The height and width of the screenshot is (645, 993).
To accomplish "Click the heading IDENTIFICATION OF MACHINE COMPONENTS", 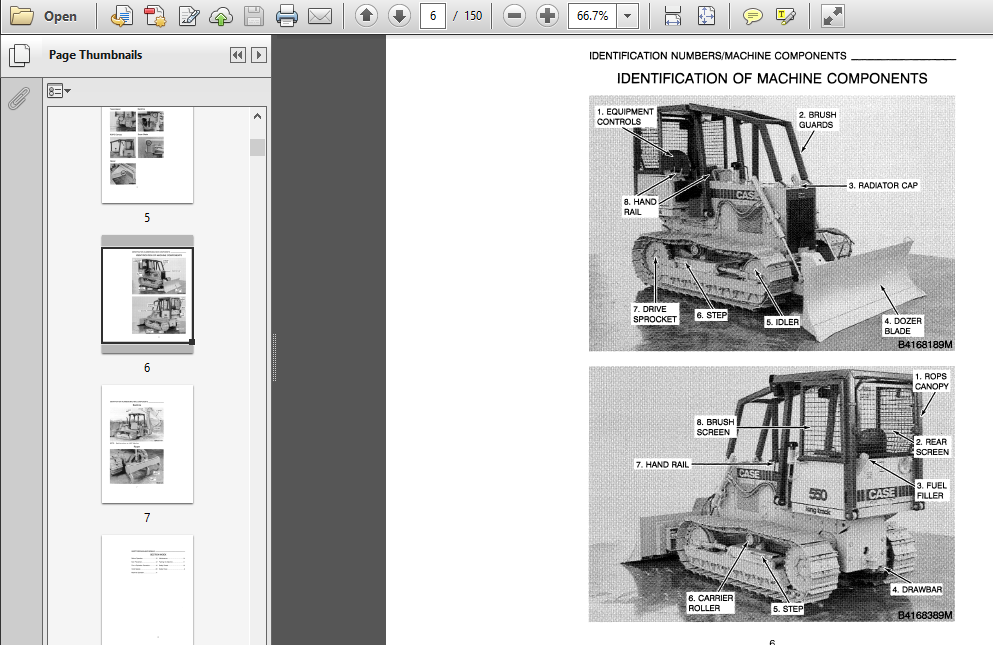I will [772, 79].
